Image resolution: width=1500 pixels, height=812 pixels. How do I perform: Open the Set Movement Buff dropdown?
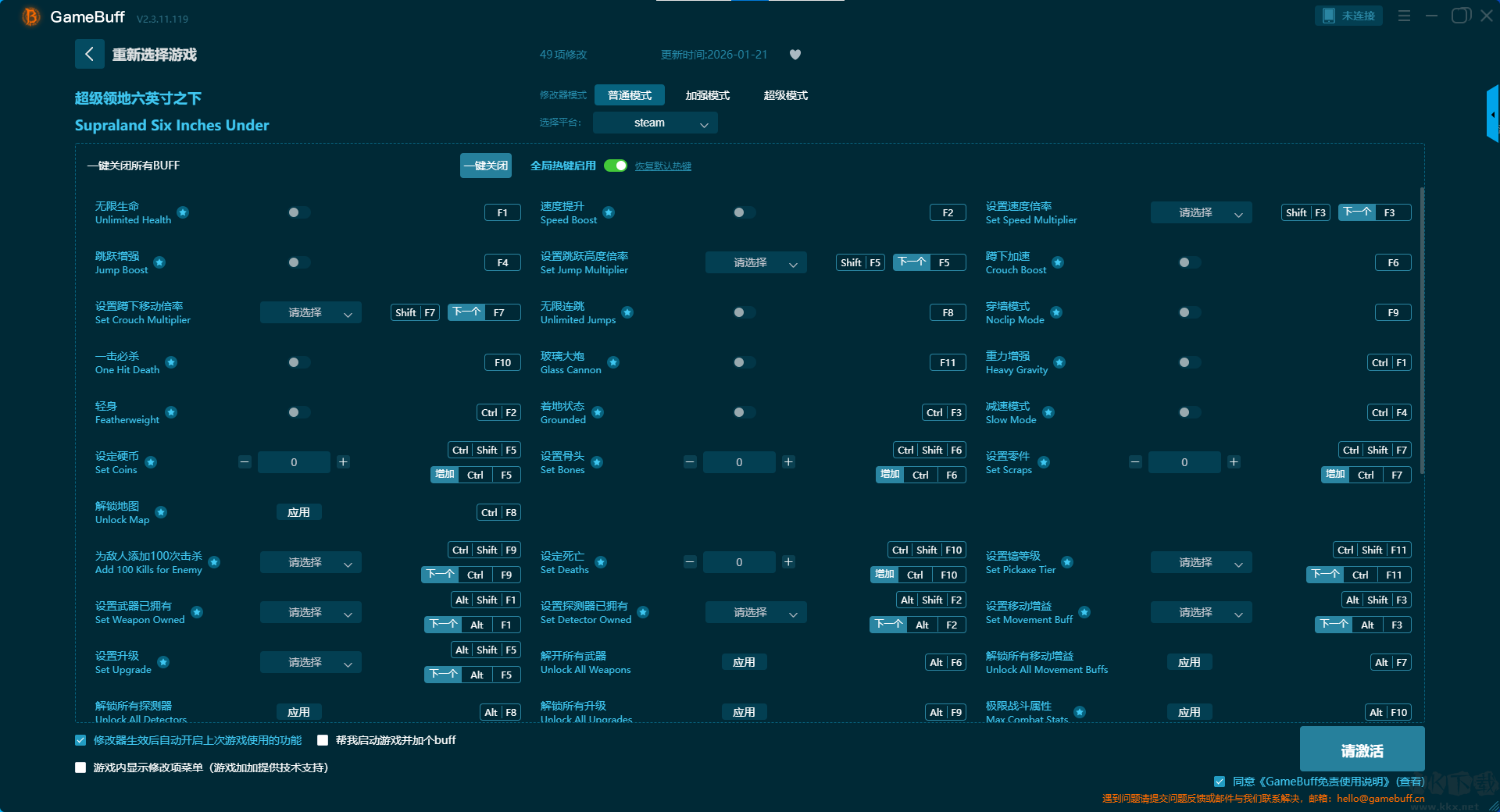tap(1202, 612)
